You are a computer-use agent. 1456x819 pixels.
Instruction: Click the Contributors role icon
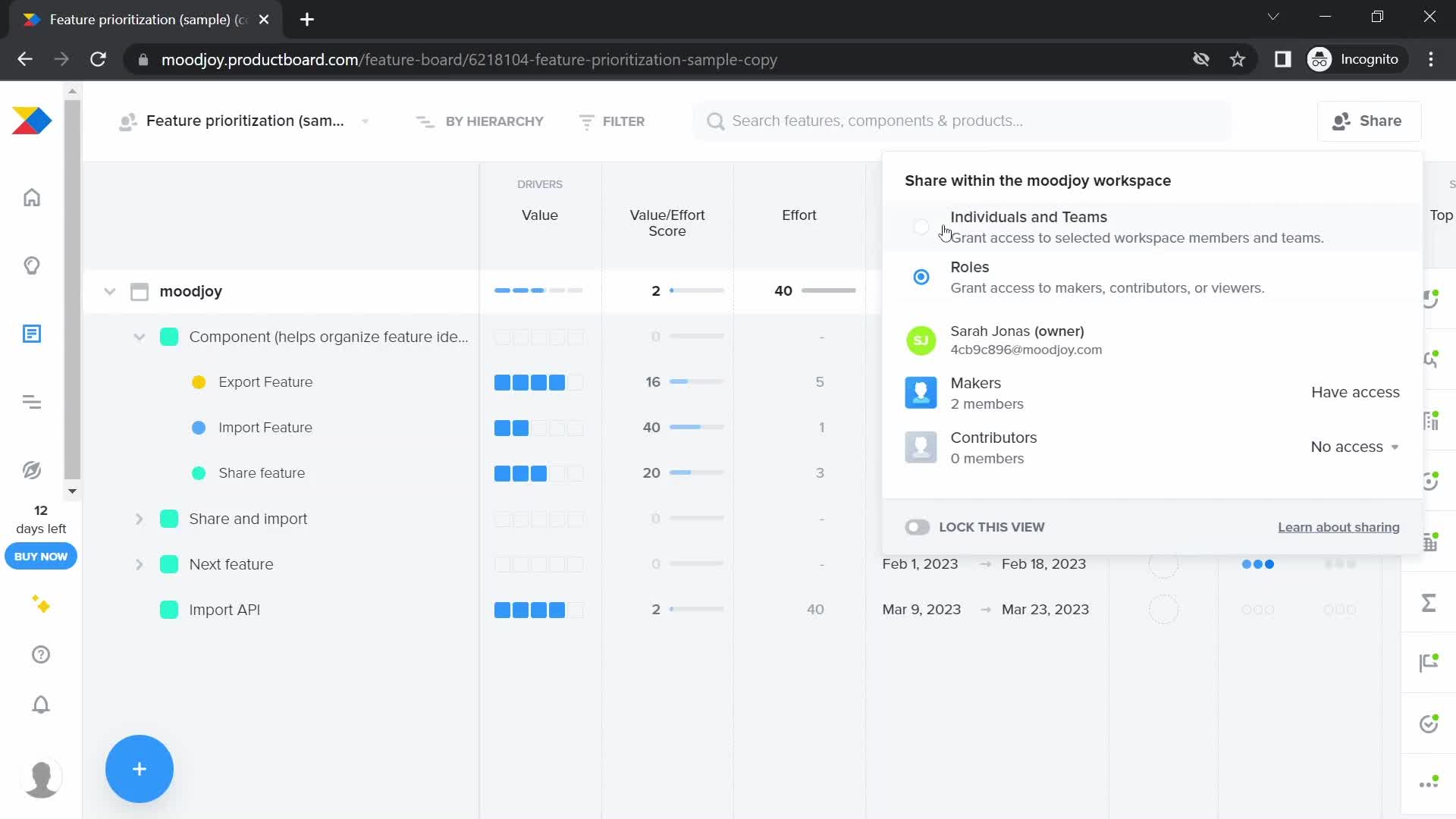coord(921,447)
